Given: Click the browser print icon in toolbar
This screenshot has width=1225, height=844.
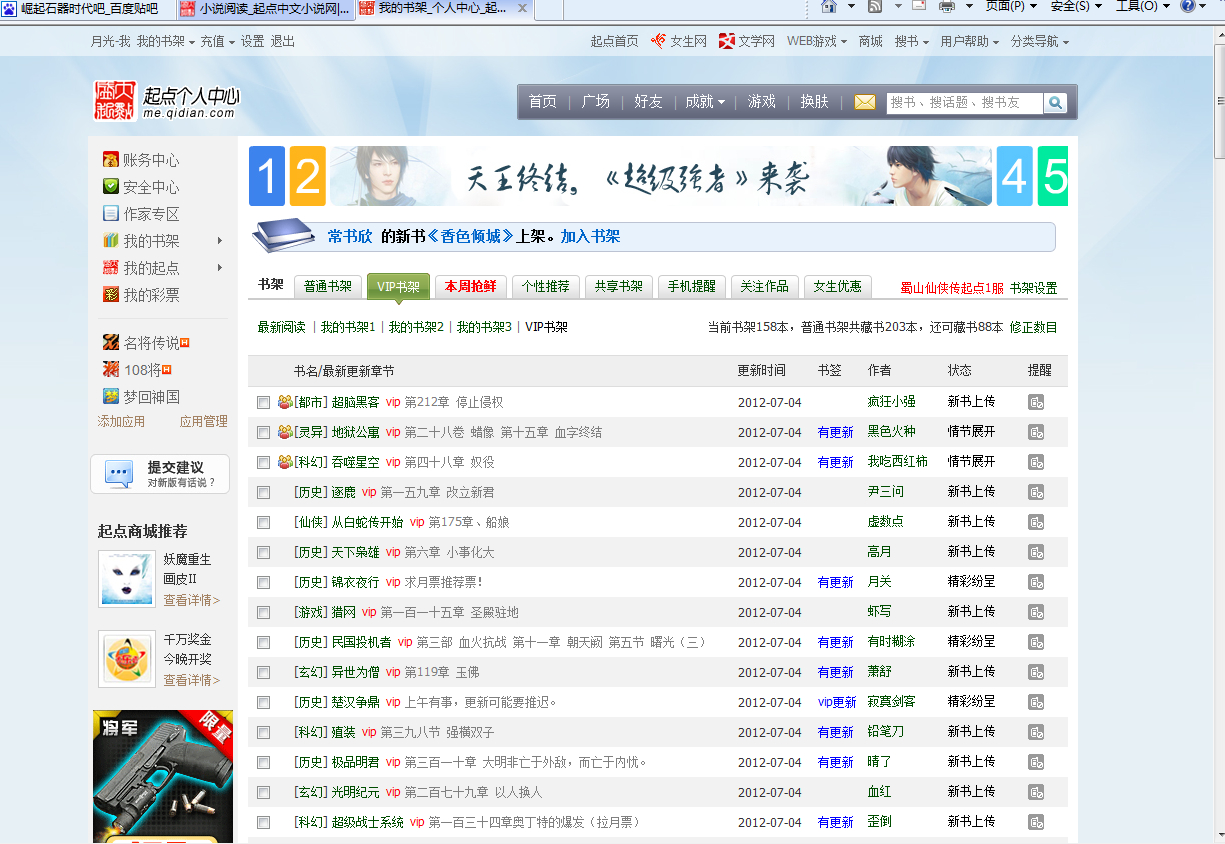Looking at the screenshot, I should point(947,6).
